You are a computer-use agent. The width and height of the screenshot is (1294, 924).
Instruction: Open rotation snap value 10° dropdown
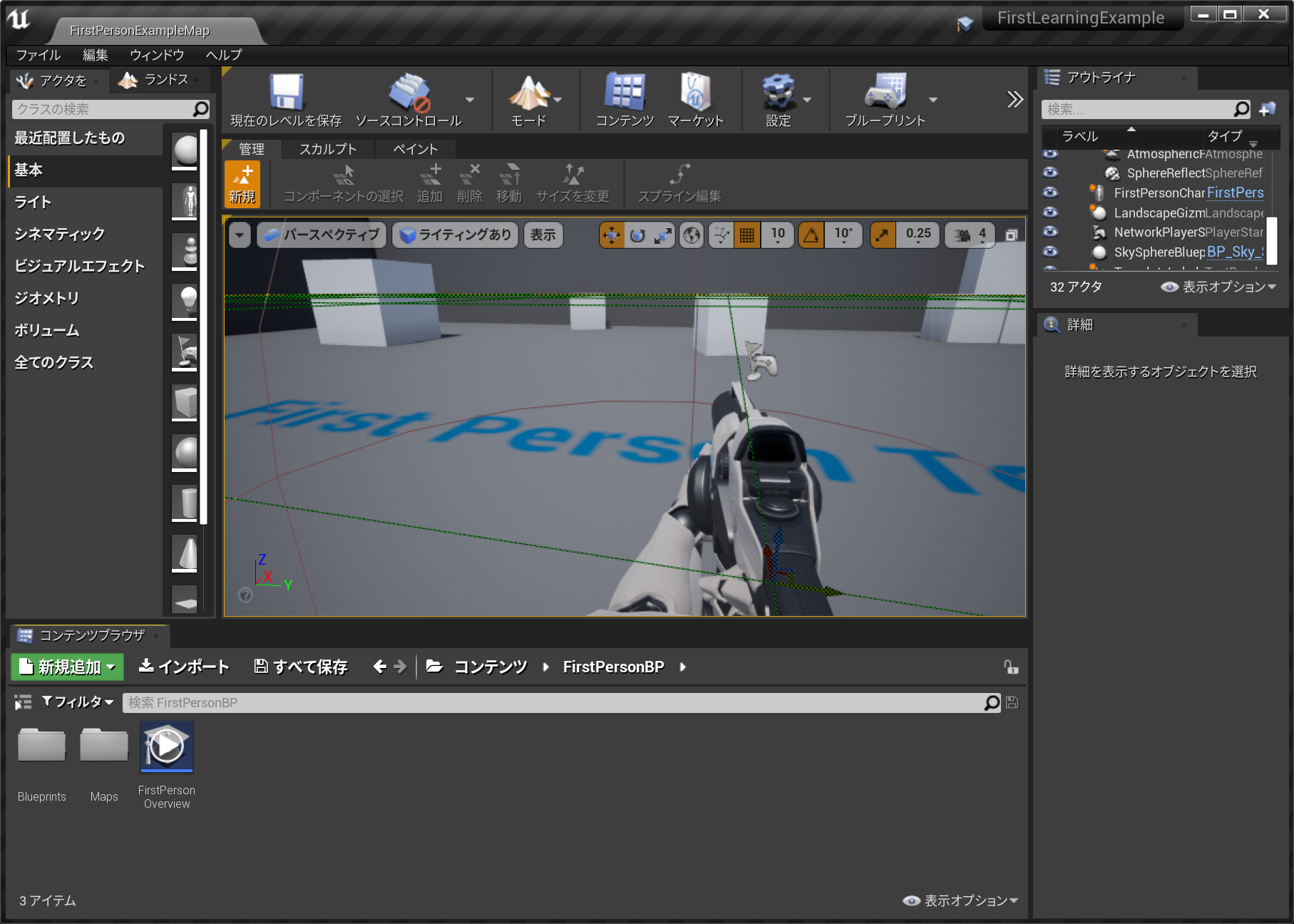click(843, 235)
